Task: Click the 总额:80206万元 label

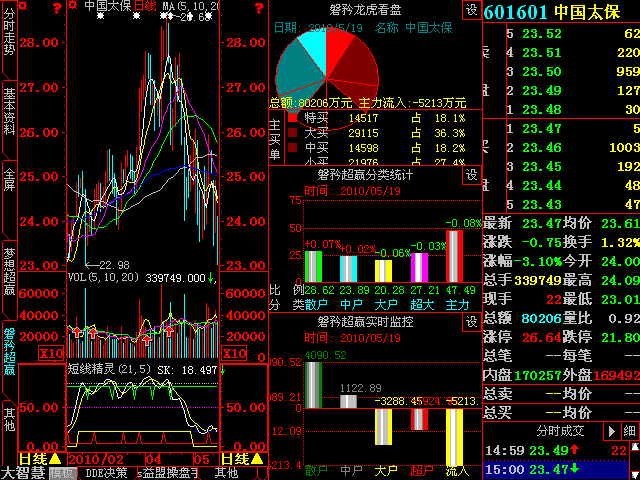Action: pyautogui.click(x=311, y=103)
